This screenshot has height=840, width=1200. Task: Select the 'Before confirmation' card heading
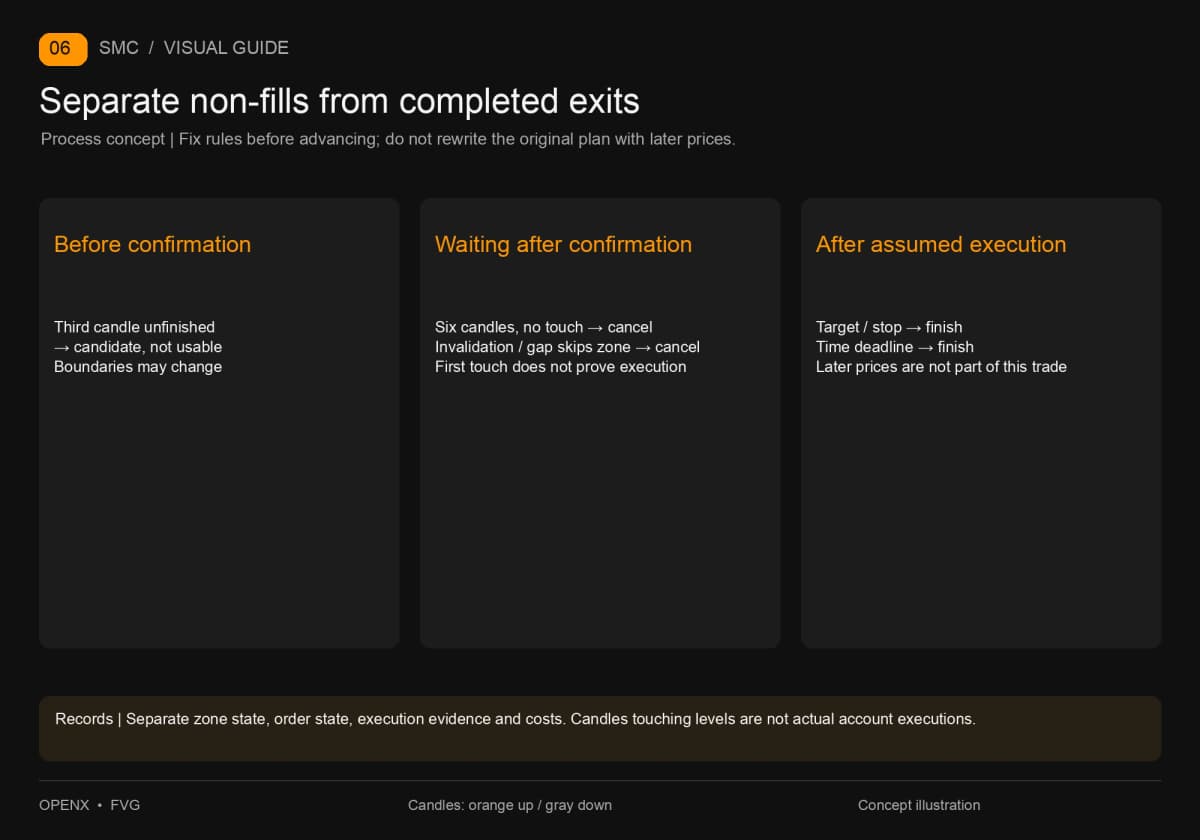tap(153, 244)
